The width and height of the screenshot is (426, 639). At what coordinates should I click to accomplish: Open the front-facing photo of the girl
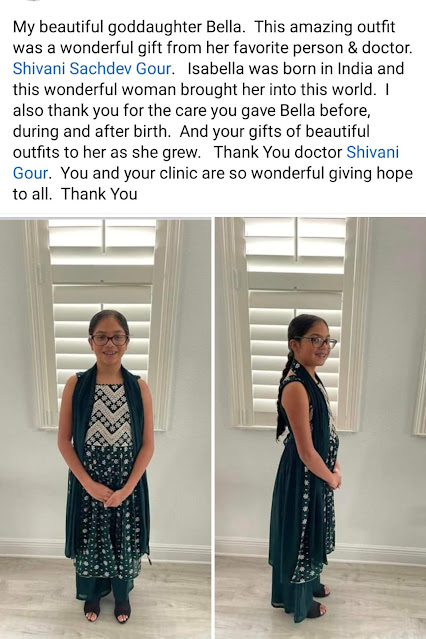click(x=105, y=428)
